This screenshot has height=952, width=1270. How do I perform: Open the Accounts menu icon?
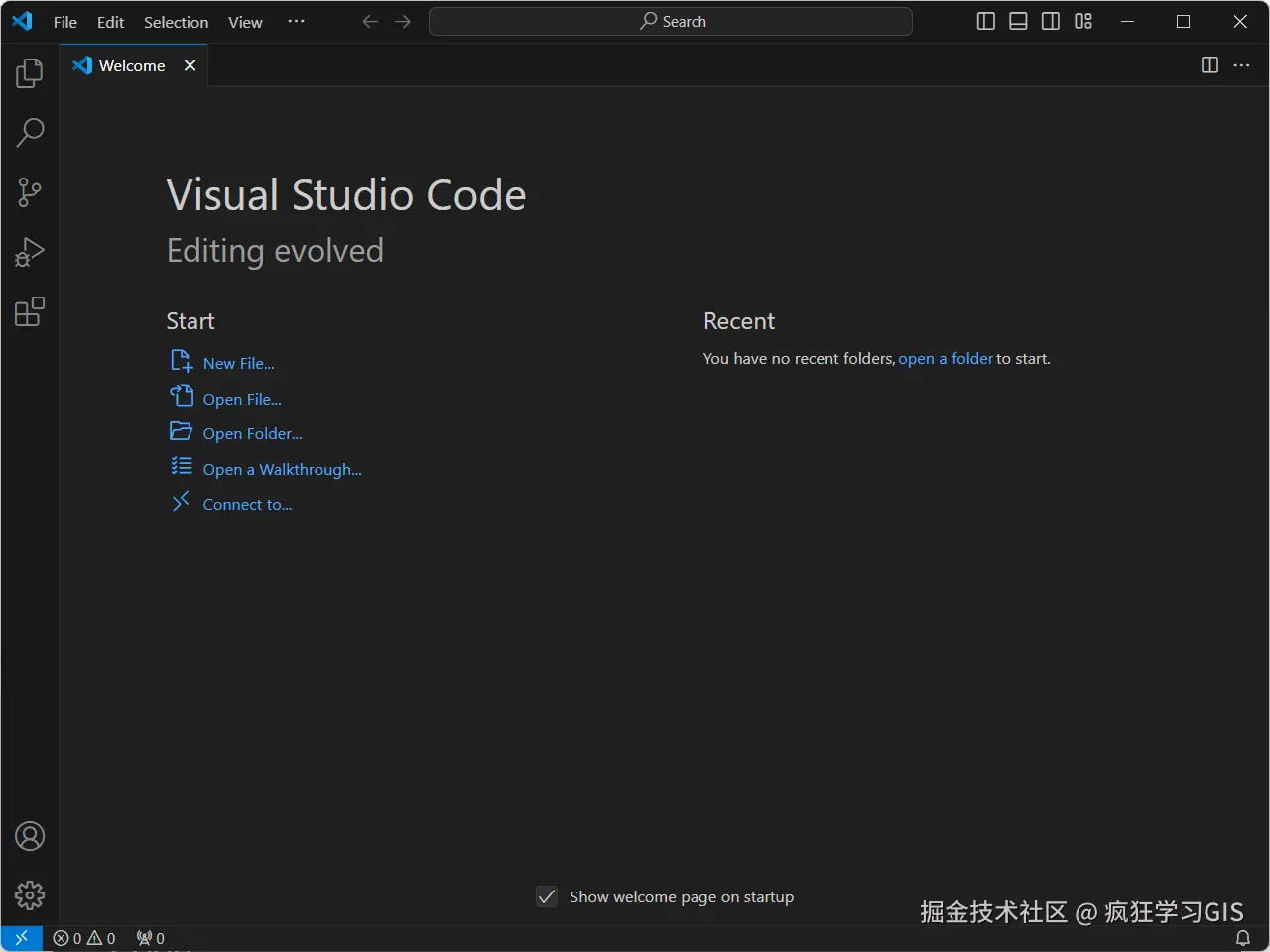[30, 837]
